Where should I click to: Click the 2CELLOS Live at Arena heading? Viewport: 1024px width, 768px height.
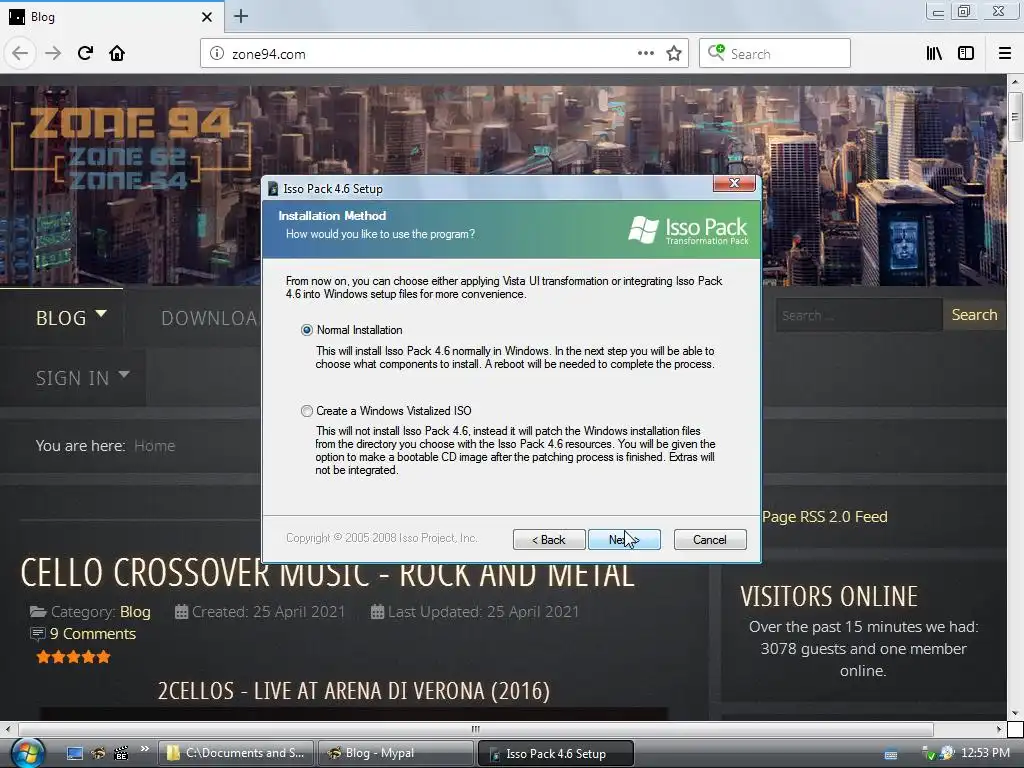pos(353,690)
